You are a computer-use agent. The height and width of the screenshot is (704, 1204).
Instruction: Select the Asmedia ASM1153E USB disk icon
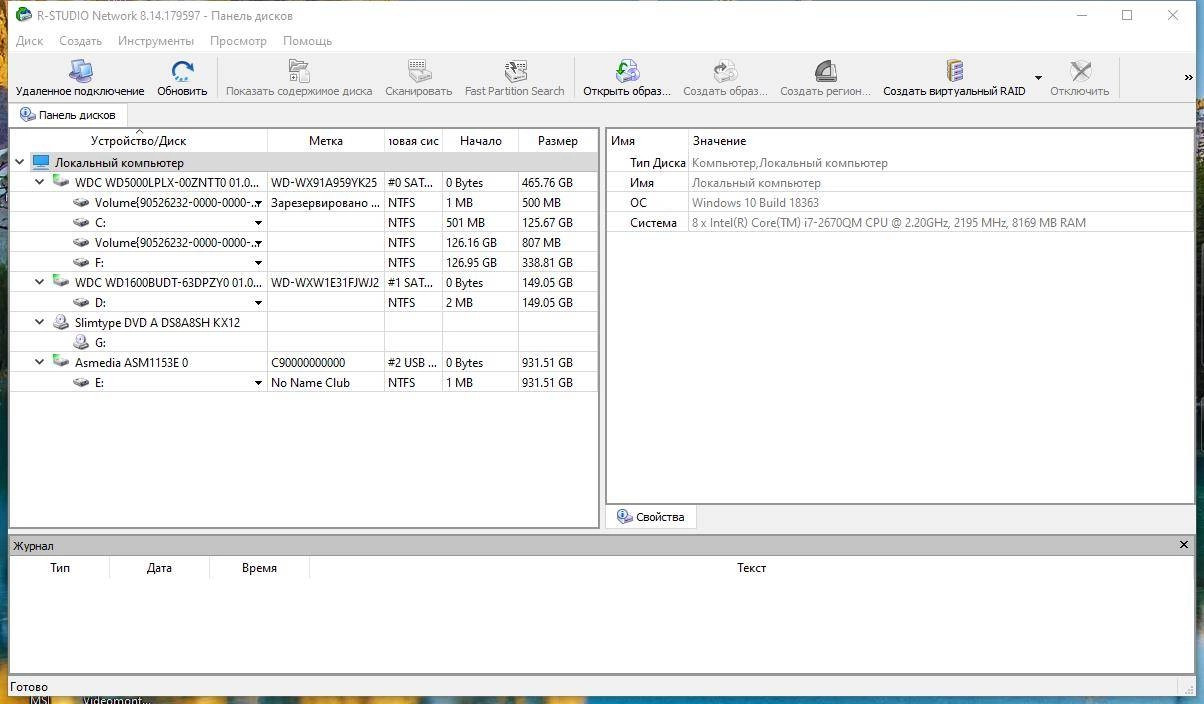click(x=61, y=362)
